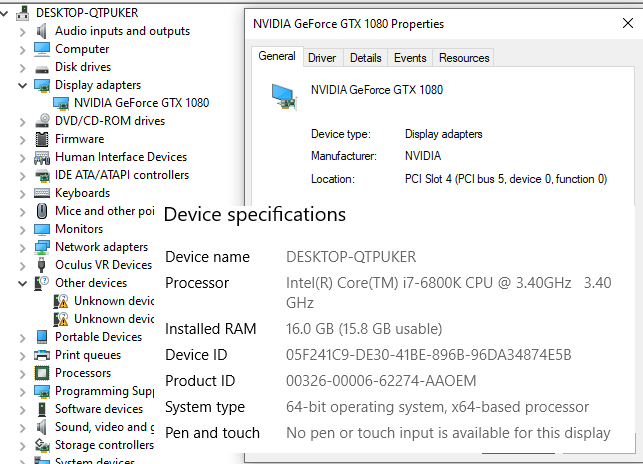Click the Oculus VR Devices USB icon
This screenshot has width=643, height=464.
point(41,265)
